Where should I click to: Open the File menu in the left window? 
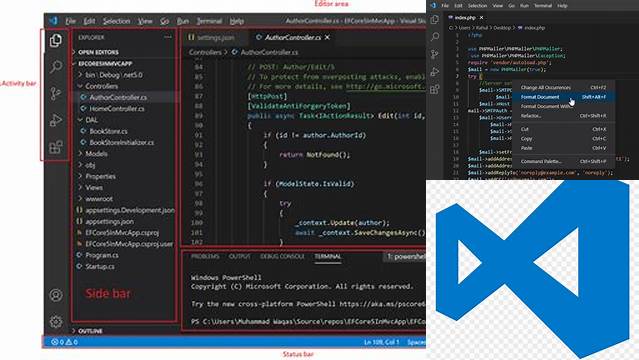point(71,21)
